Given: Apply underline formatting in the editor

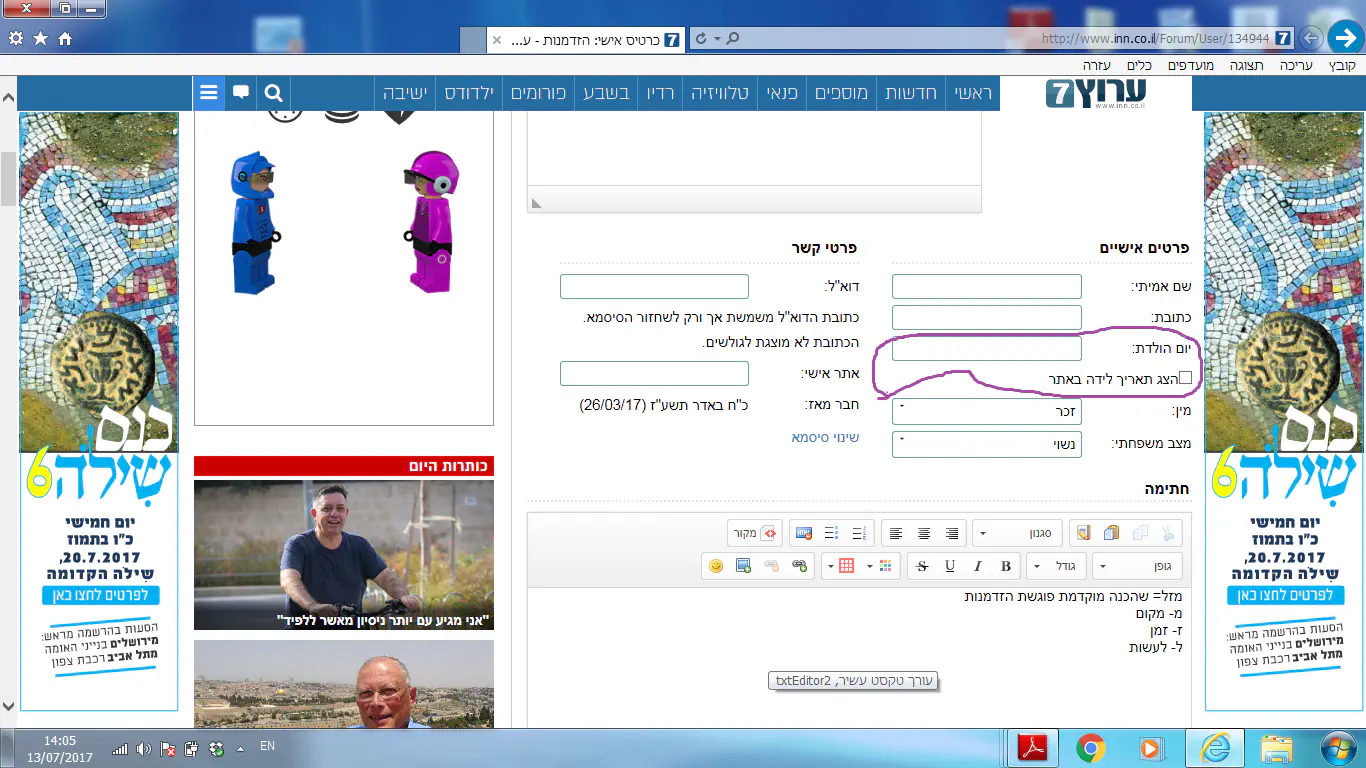Looking at the screenshot, I should pos(950,566).
